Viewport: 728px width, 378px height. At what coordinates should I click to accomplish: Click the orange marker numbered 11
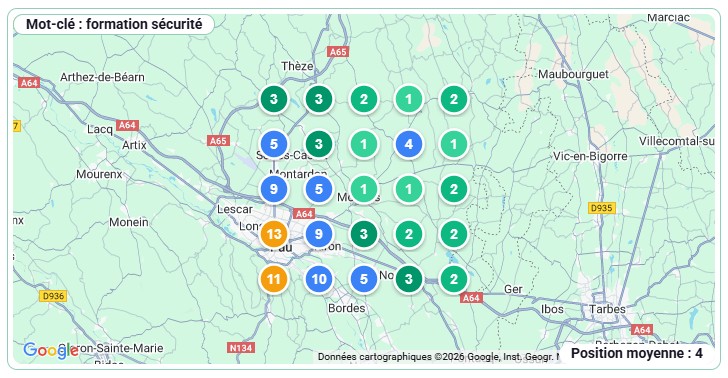[x=273, y=279]
